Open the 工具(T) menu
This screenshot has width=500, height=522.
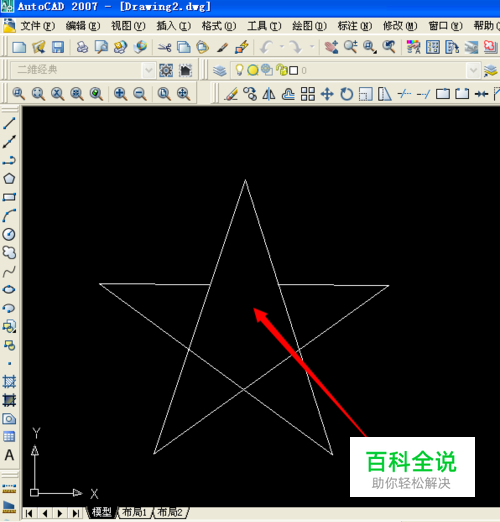(x=264, y=26)
